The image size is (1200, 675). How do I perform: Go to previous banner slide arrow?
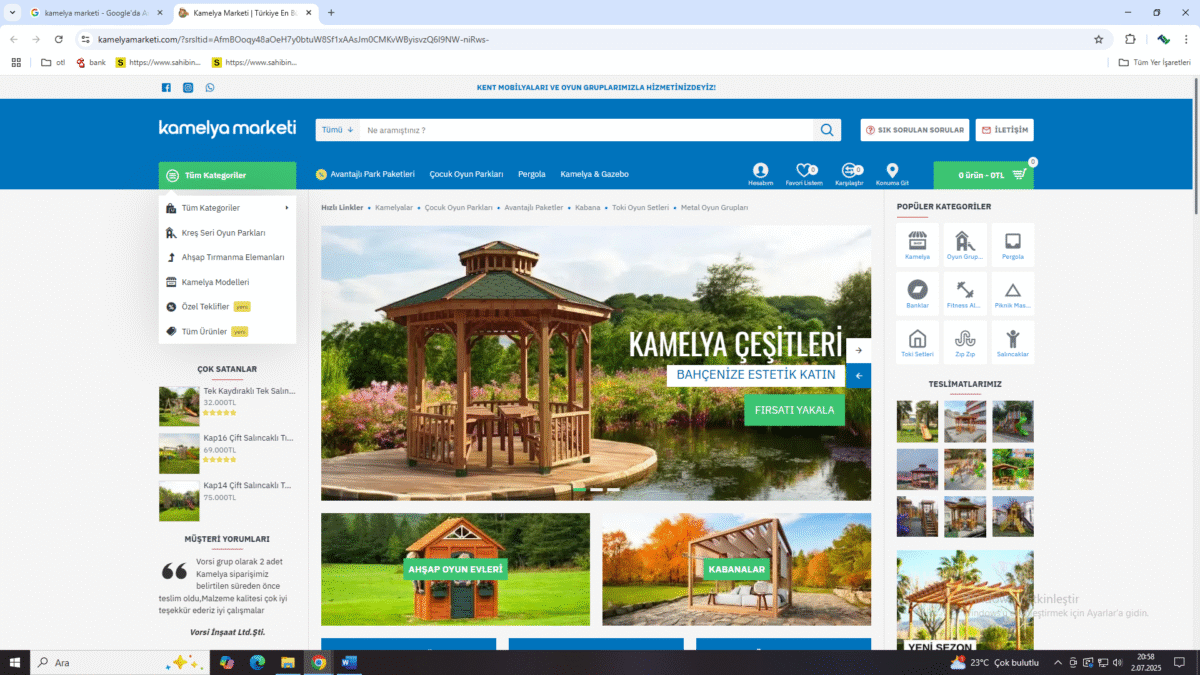(x=858, y=376)
